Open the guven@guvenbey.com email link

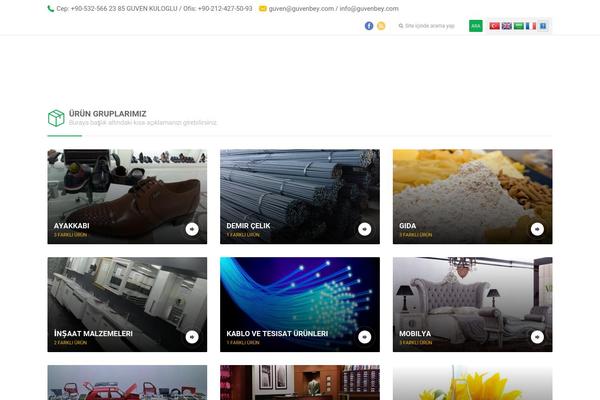[301, 8]
